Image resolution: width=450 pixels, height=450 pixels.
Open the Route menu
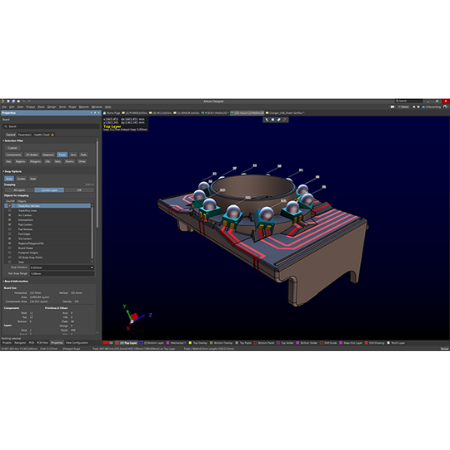tap(72, 107)
